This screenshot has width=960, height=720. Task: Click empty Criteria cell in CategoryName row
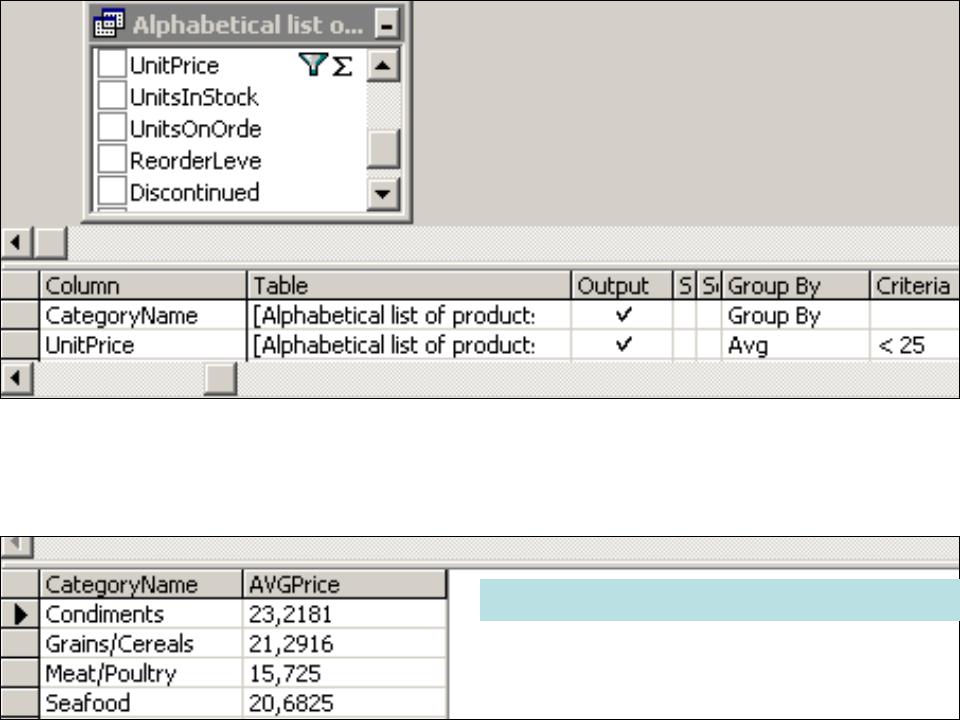point(915,315)
